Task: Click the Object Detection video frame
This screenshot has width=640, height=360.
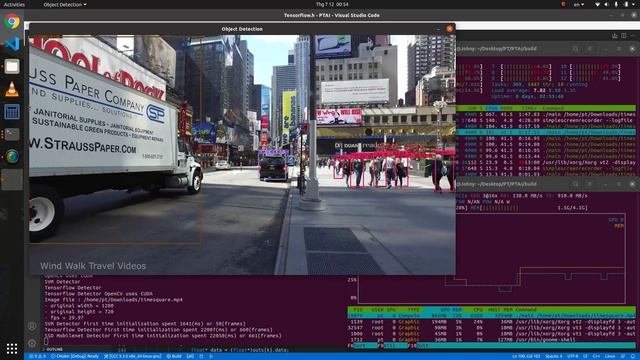Action: coord(242,155)
